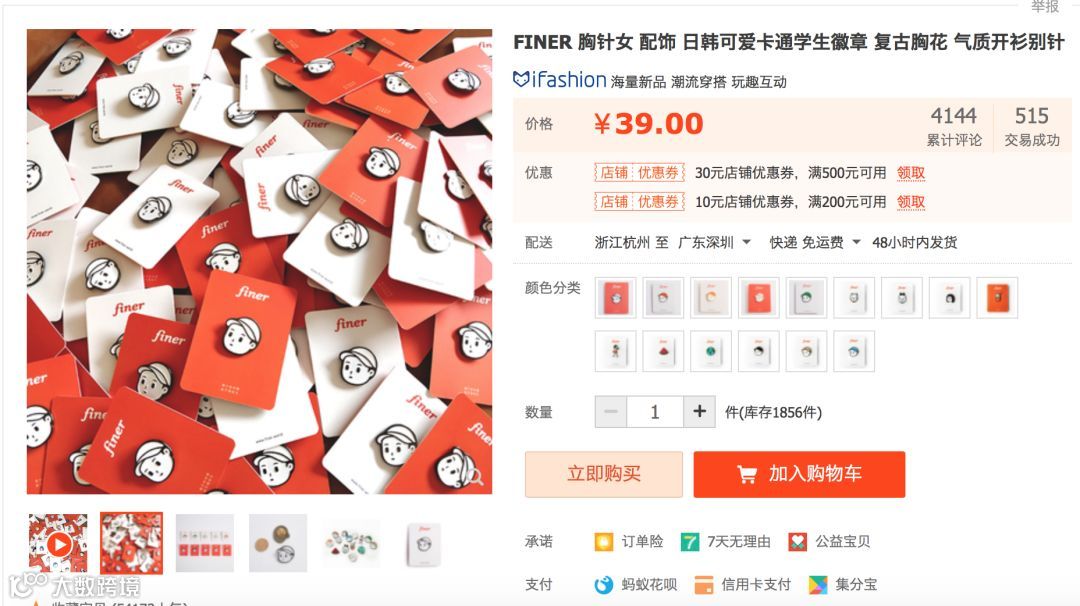This screenshot has height=606, width=1080.
Task: Click the 信用卡支付 card icon
Action: pyautogui.click(x=703, y=585)
